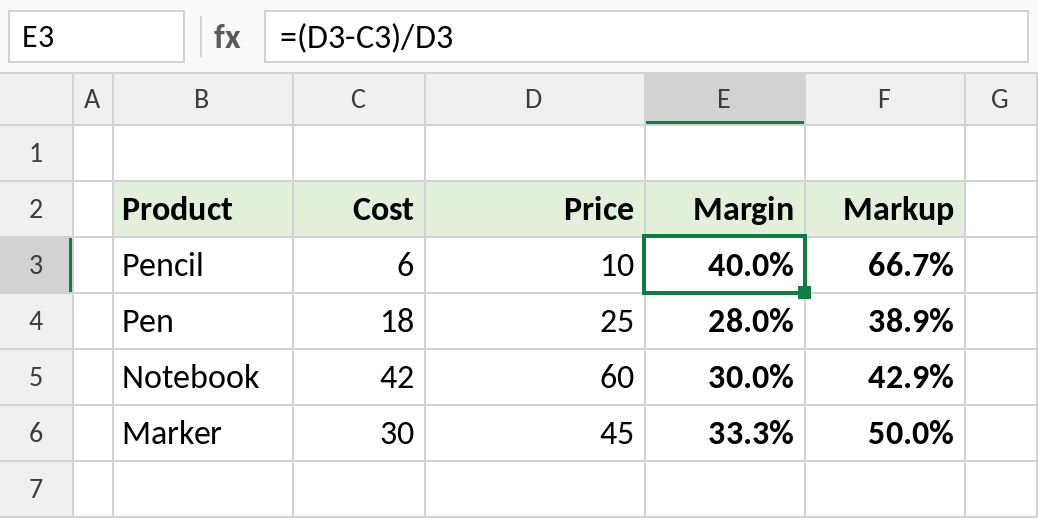Screen dimensions: 1038x518
Task: Select row 2 header
Action: coord(36,209)
